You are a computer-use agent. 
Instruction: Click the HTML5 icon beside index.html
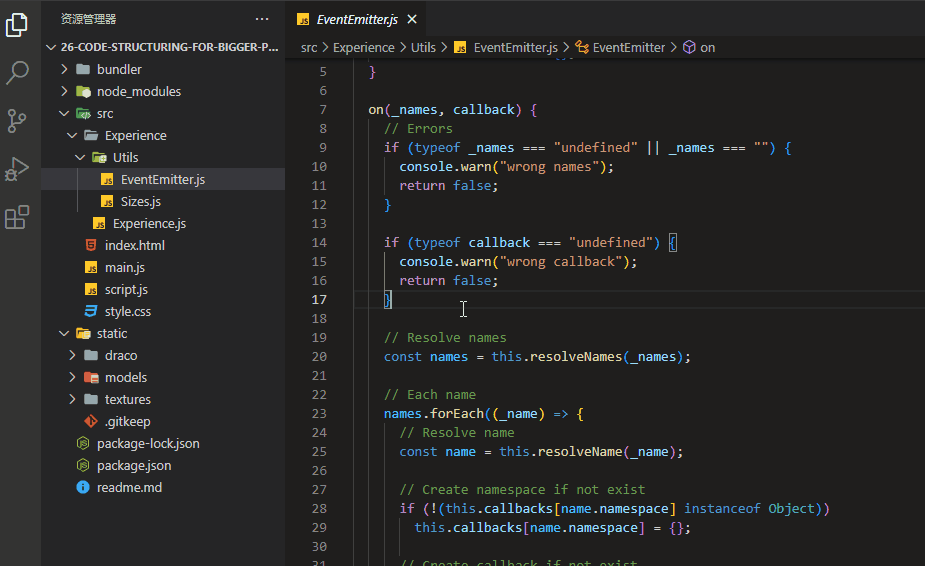coord(91,245)
